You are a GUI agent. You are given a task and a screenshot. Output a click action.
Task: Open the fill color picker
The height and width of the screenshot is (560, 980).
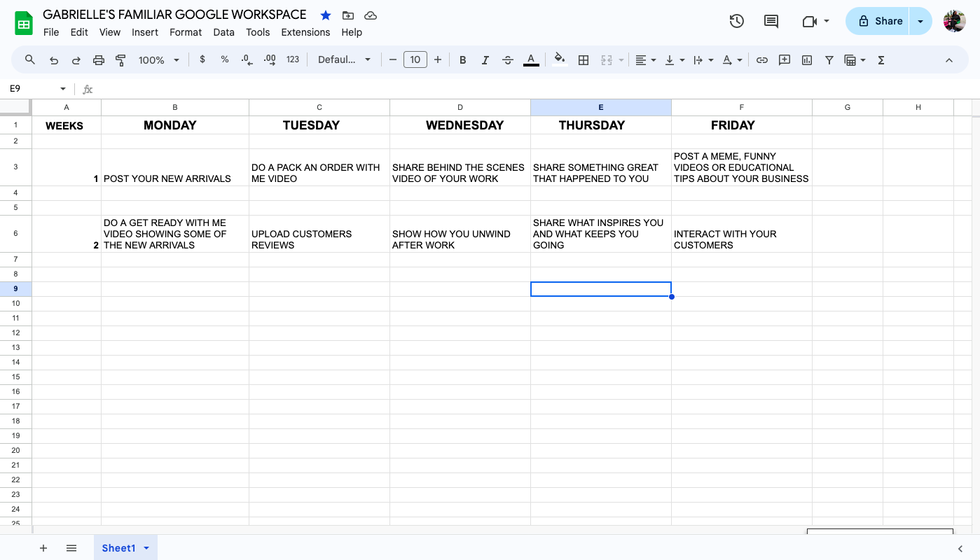pos(559,60)
